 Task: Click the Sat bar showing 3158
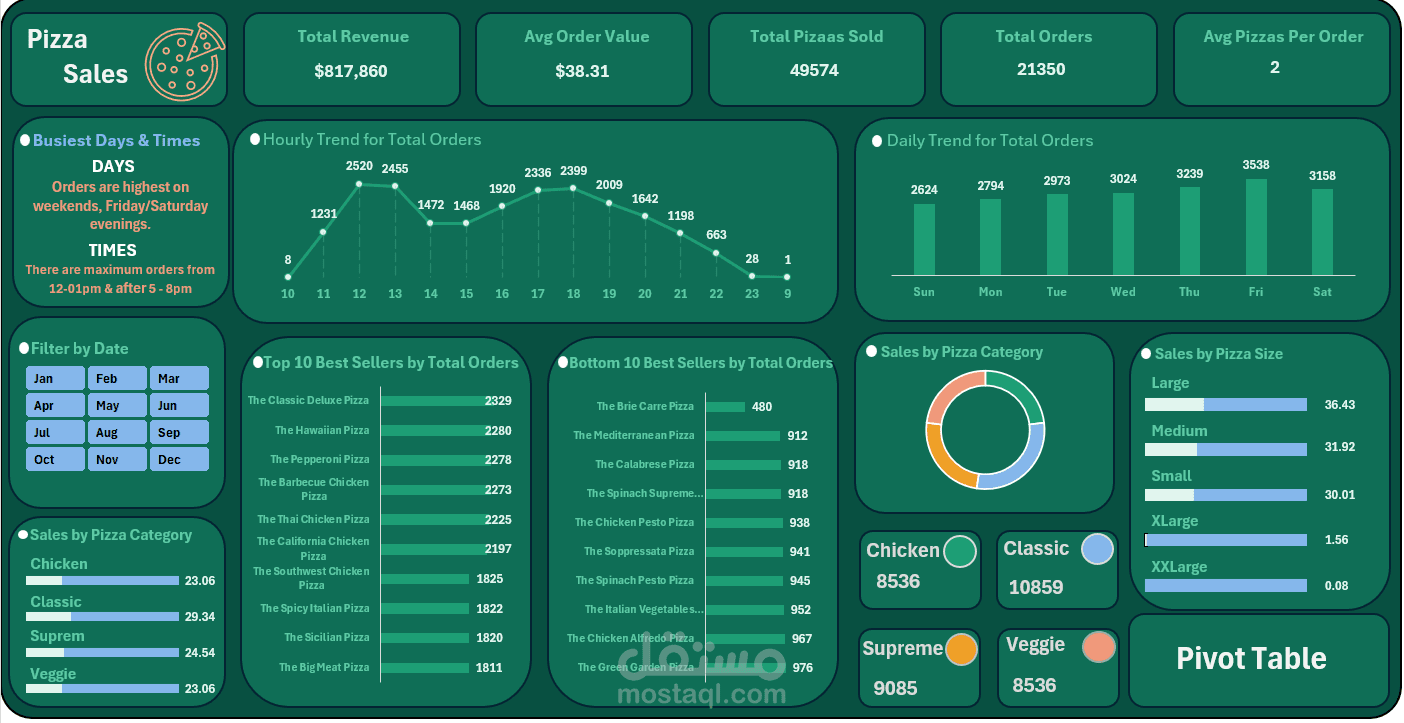(1322, 232)
